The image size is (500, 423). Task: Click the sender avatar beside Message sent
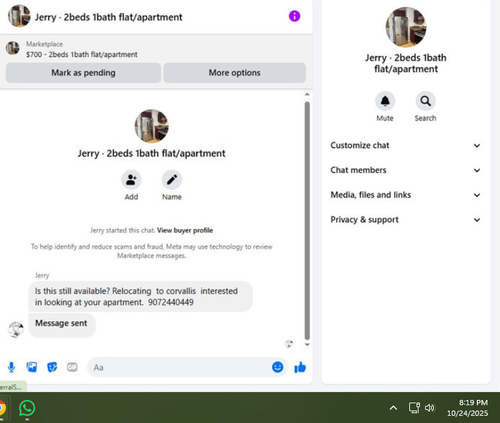point(16,330)
